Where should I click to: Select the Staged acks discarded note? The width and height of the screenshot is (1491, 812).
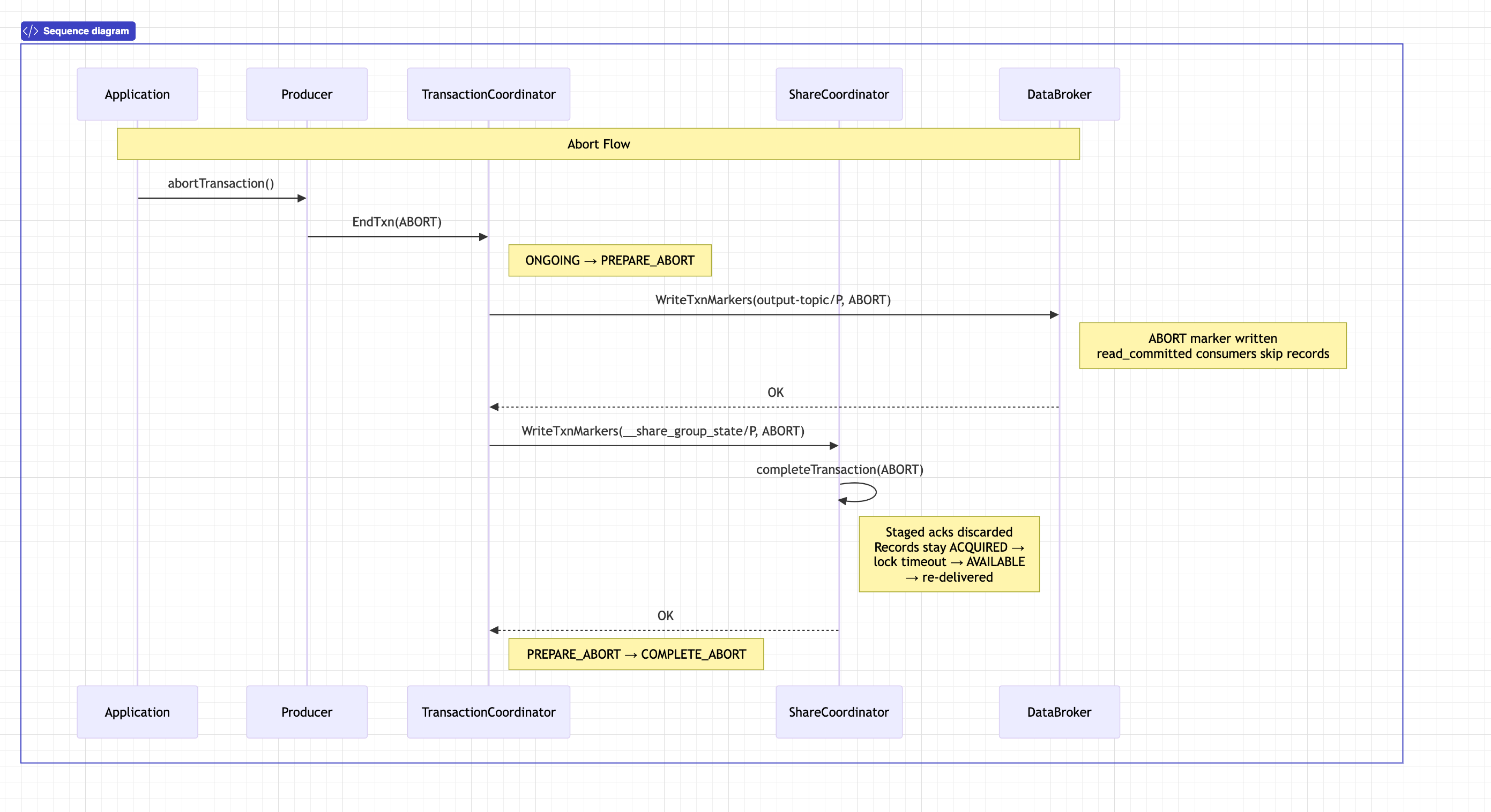click(949, 554)
